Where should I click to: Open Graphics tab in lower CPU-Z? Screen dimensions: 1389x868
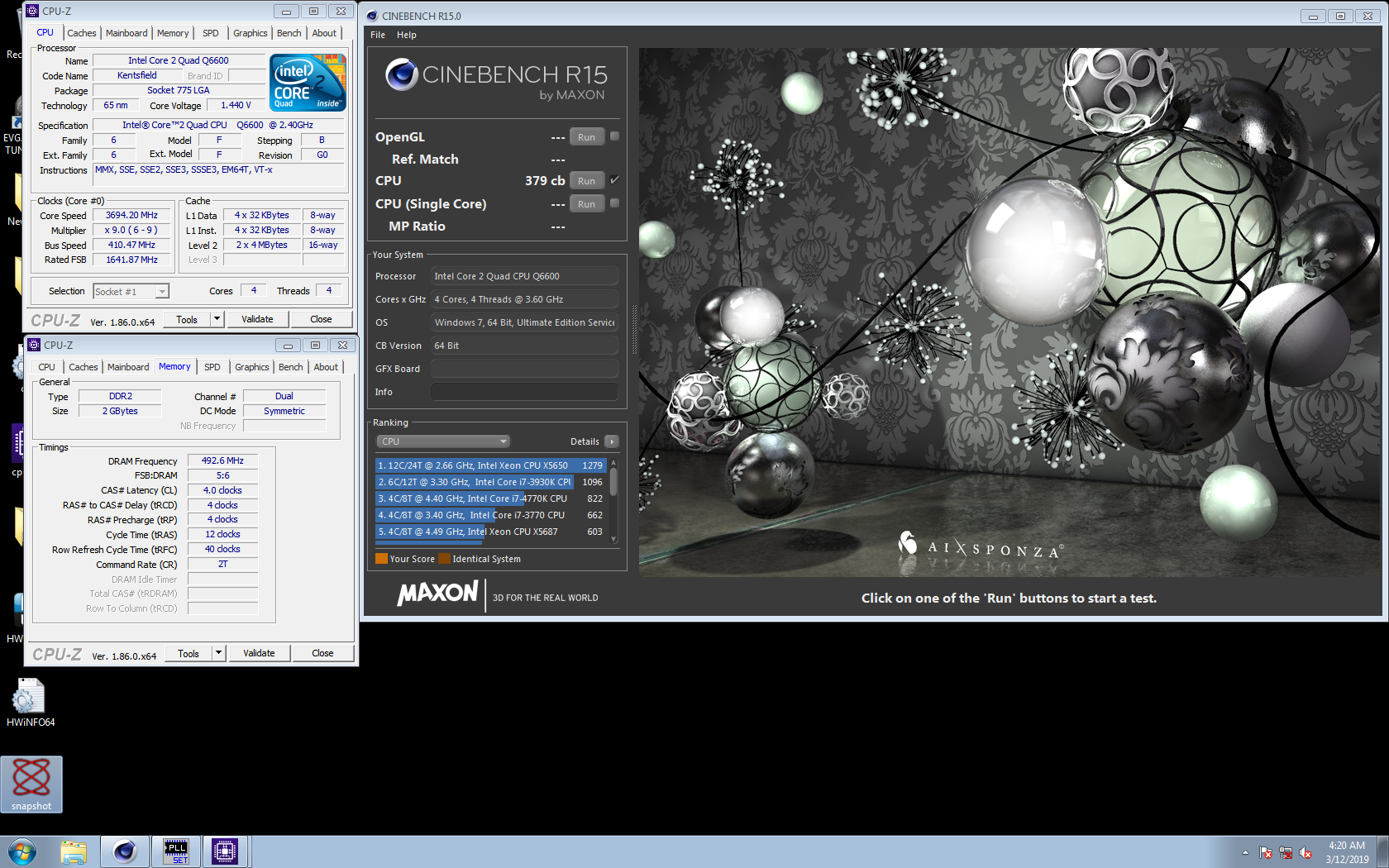click(x=252, y=367)
